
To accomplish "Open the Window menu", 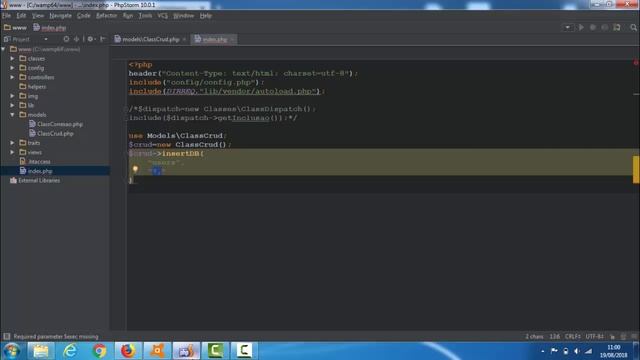I will click(183, 16).
